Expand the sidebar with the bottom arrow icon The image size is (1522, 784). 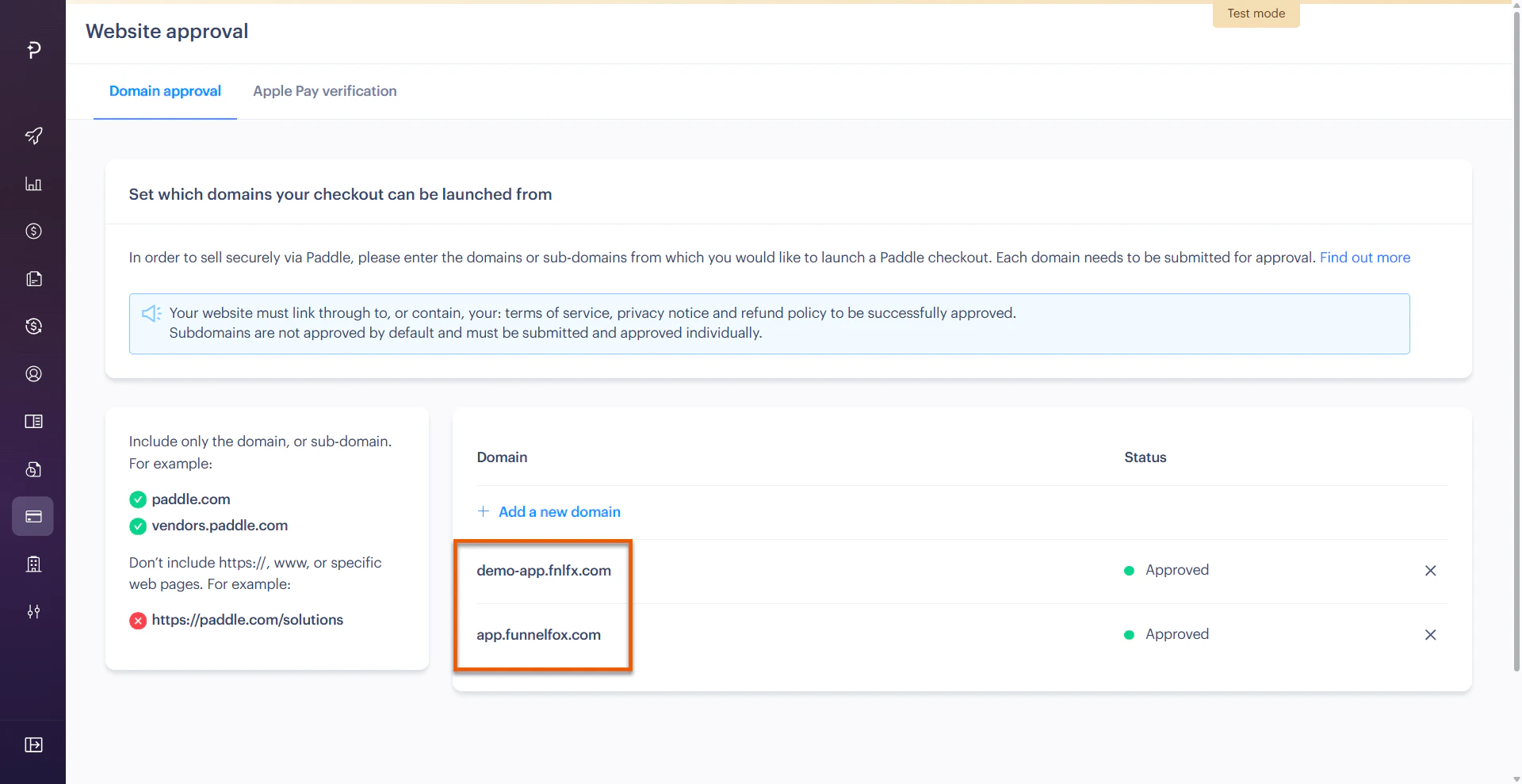coord(33,744)
